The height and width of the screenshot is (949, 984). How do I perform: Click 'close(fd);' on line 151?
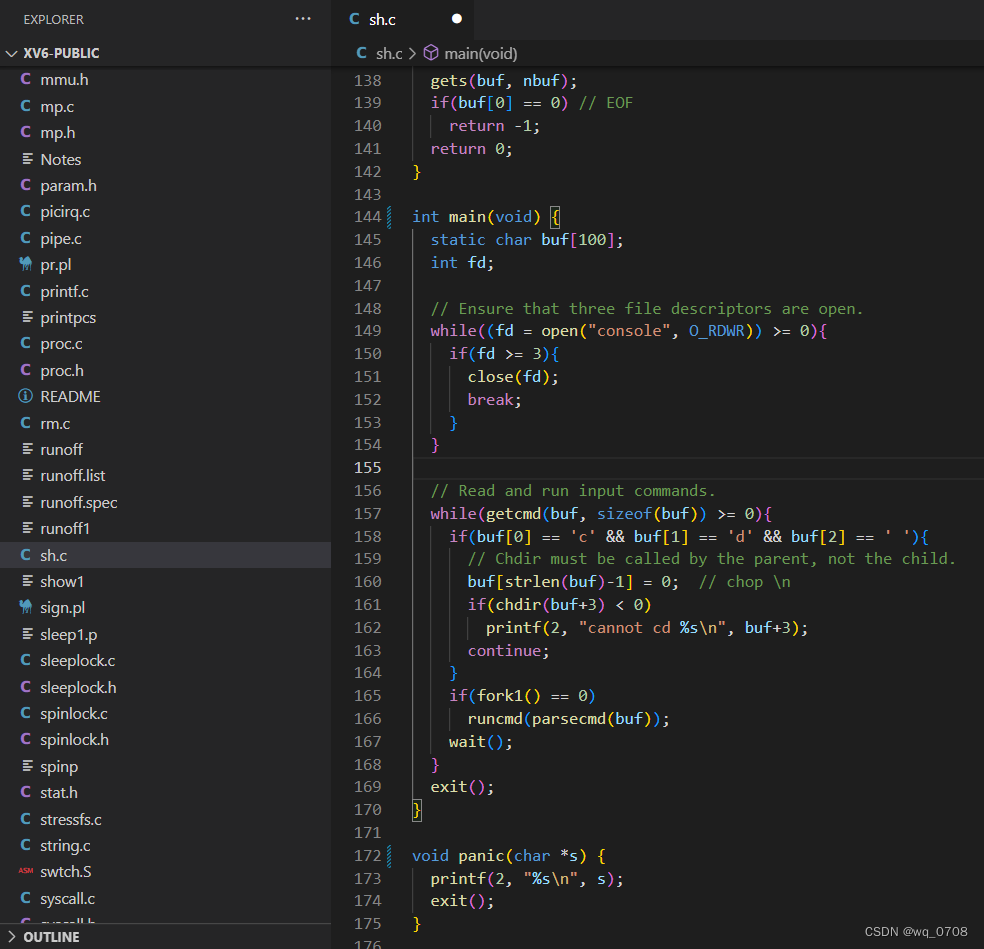click(x=513, y=377)
